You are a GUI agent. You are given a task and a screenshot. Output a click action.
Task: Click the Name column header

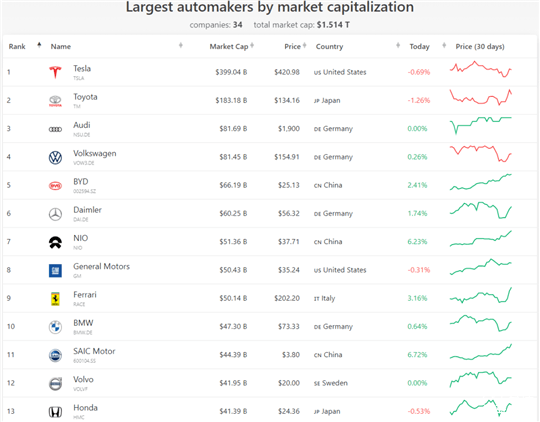61,47
